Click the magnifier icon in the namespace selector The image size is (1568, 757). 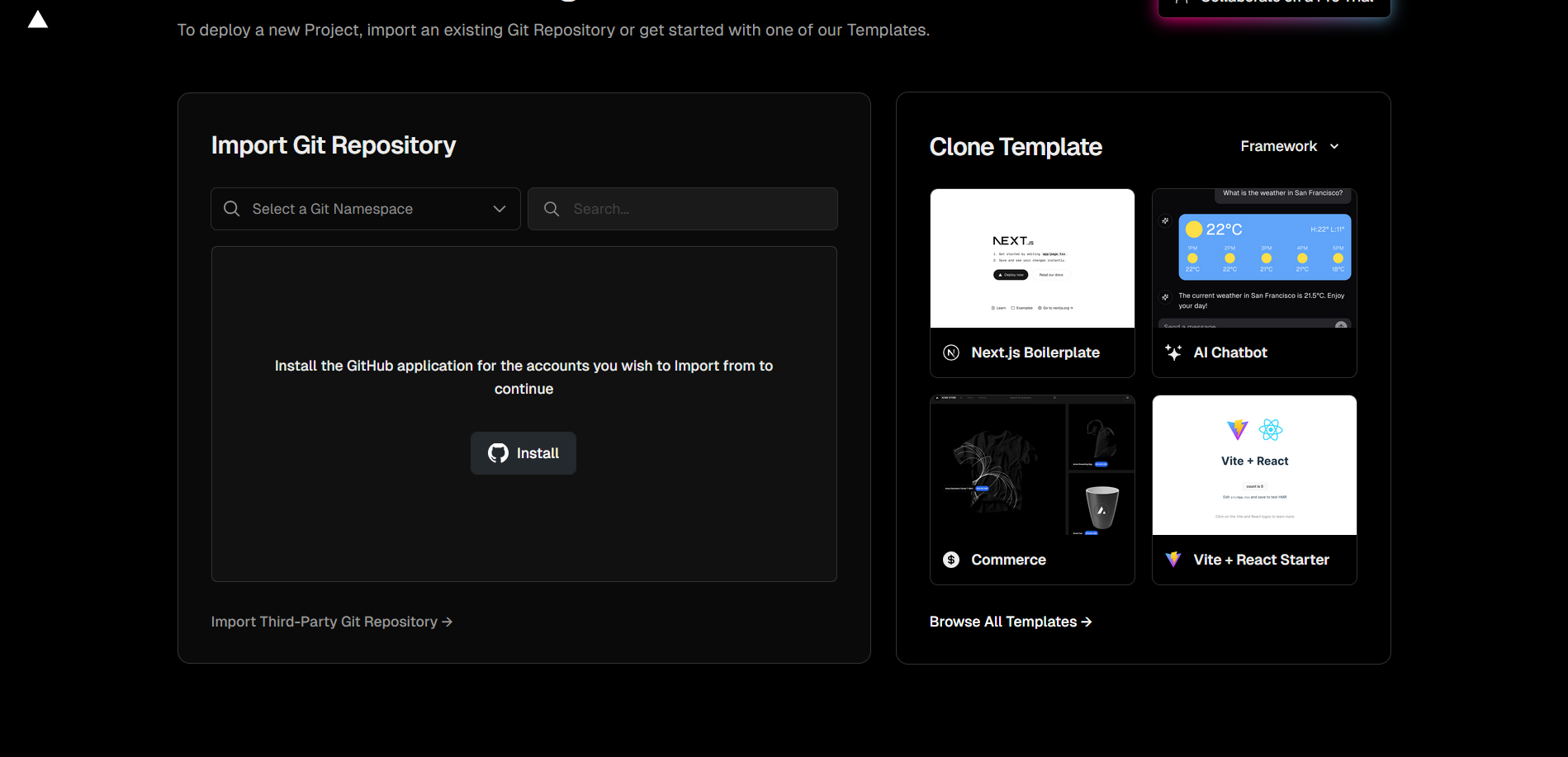pos(232,209)
